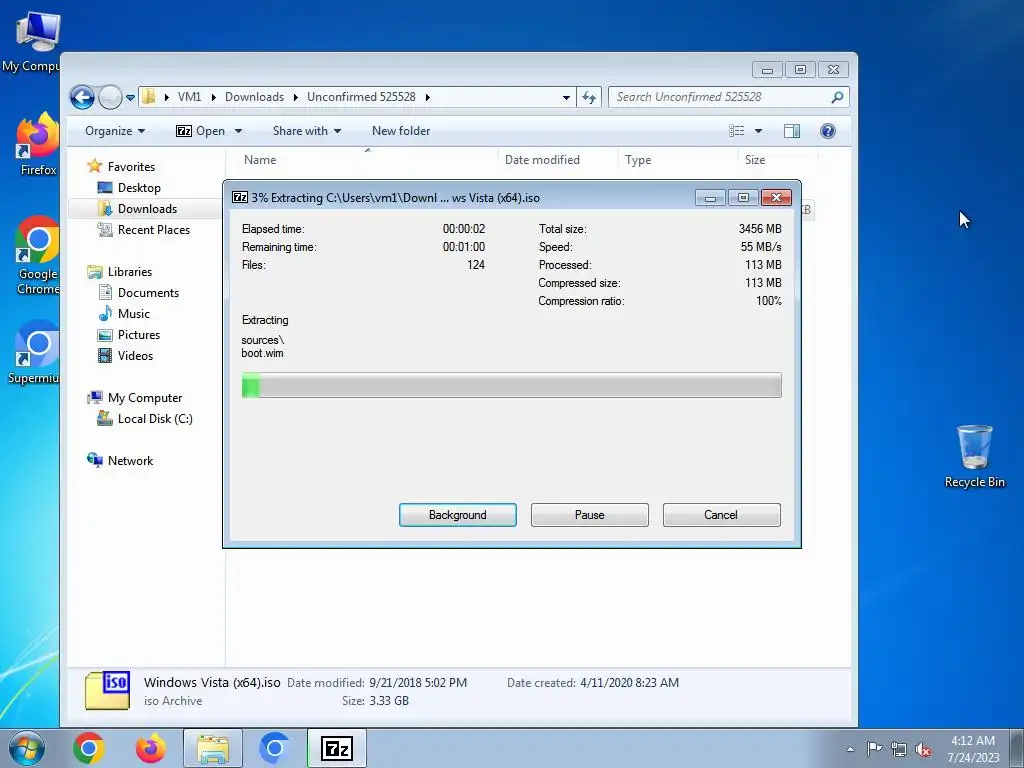Select Downloads in address breadcrumb

tap(254, 97)
